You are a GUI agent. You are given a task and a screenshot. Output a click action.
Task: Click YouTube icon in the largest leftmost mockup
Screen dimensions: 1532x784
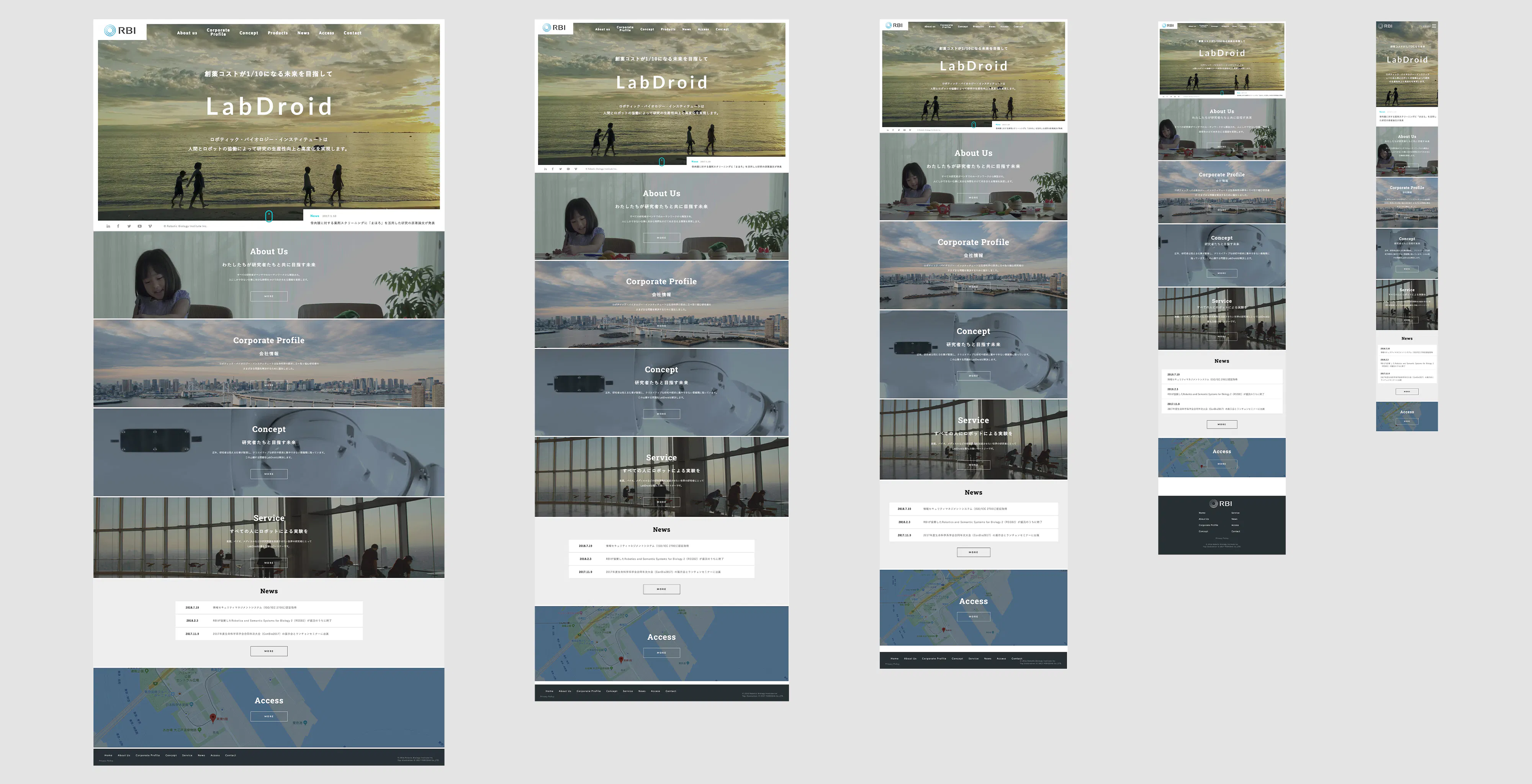140,226
